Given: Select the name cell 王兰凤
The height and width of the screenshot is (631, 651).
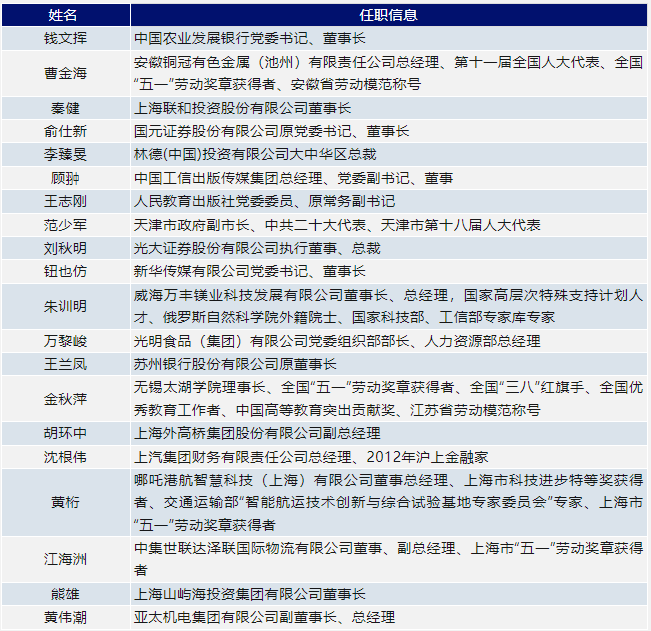Looking at the screenshot, I should click(x=66, y=364).
